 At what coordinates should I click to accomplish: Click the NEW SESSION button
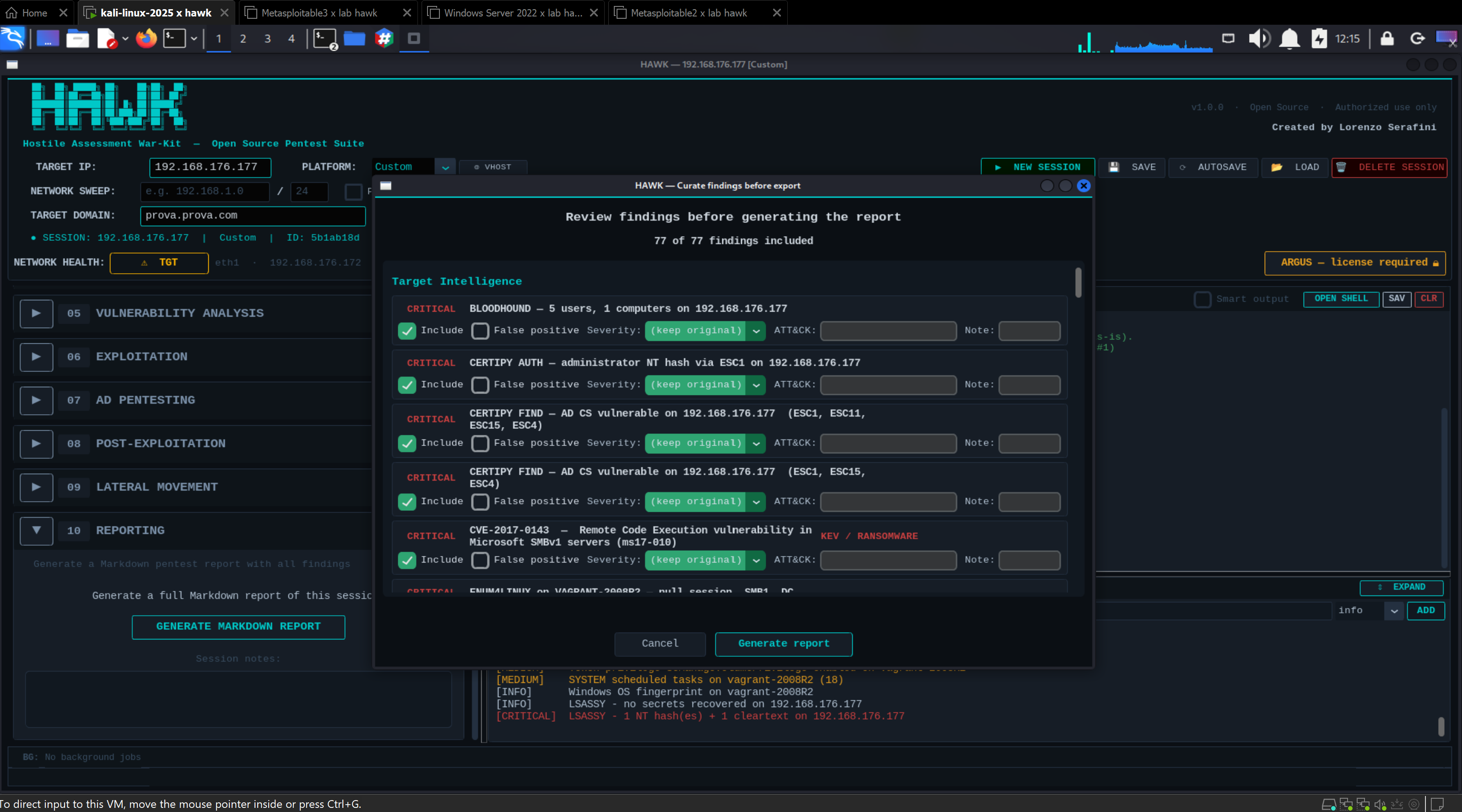(x=1038, y=167)
